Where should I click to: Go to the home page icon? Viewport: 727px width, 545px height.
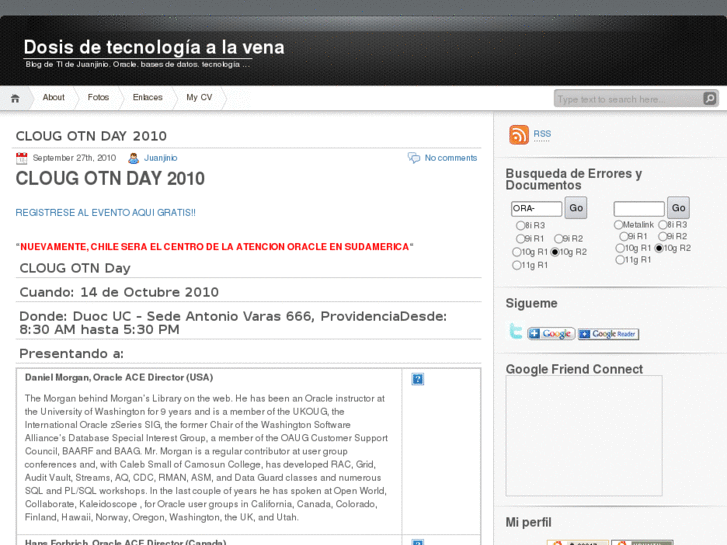(x=15, y=98)
